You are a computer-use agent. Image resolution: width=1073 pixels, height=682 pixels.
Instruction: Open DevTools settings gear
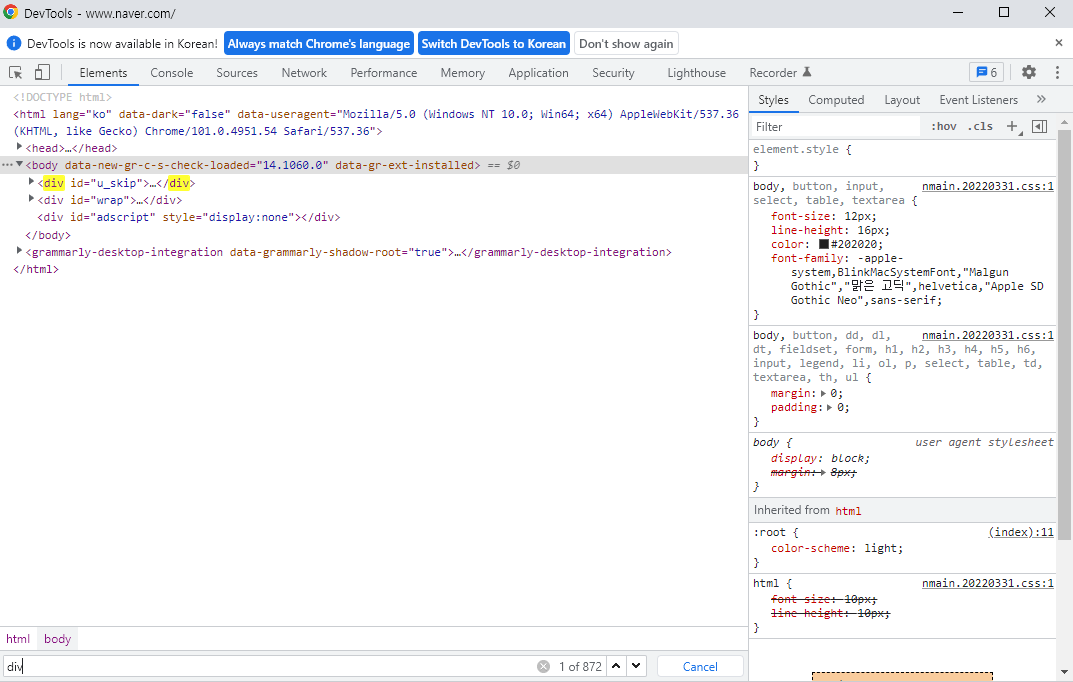(1029, 73)
